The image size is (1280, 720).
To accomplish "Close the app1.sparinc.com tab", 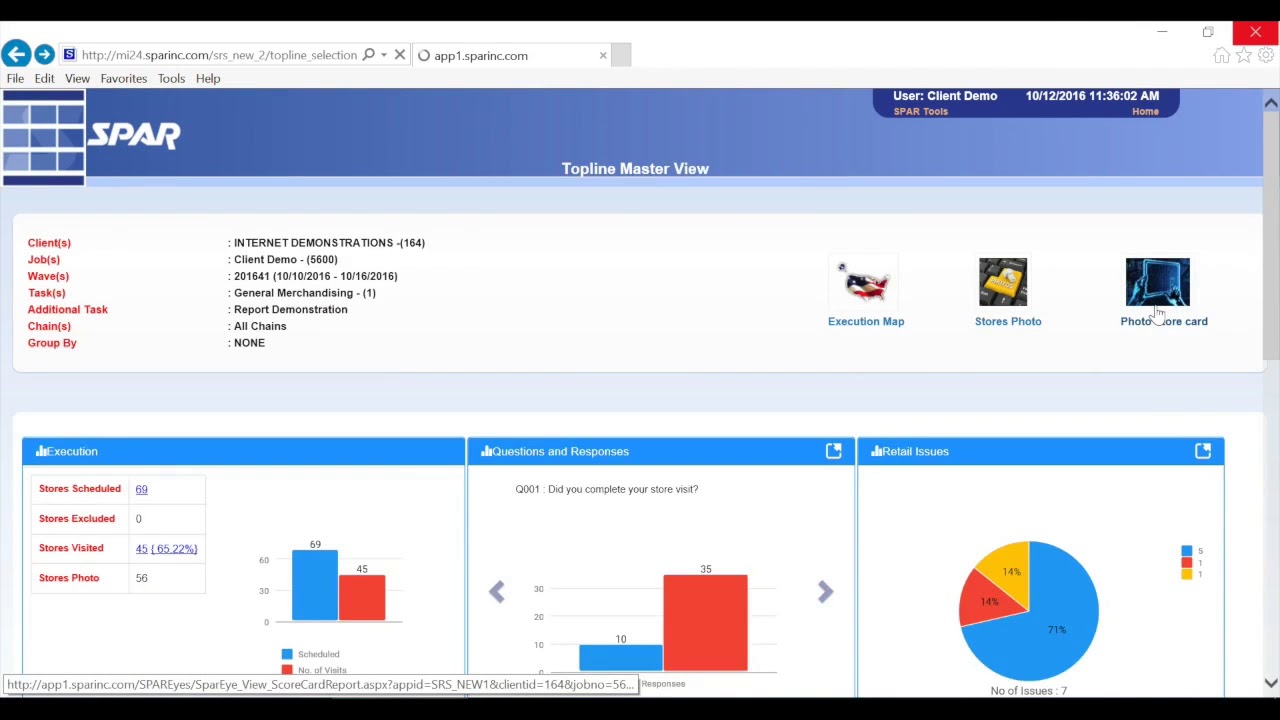I will pos(603,55).
